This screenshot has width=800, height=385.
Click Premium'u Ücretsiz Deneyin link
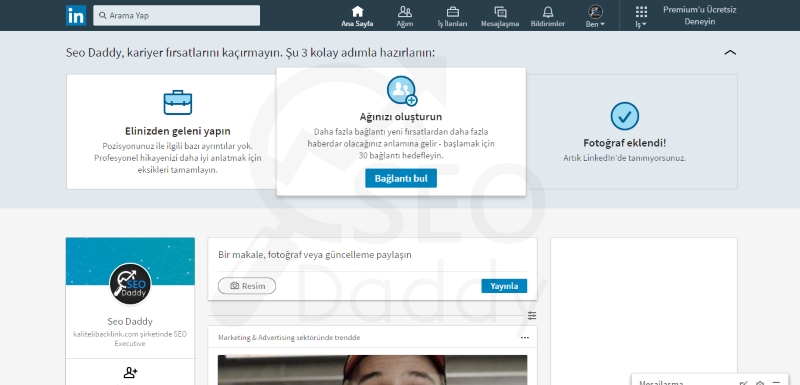699,15
